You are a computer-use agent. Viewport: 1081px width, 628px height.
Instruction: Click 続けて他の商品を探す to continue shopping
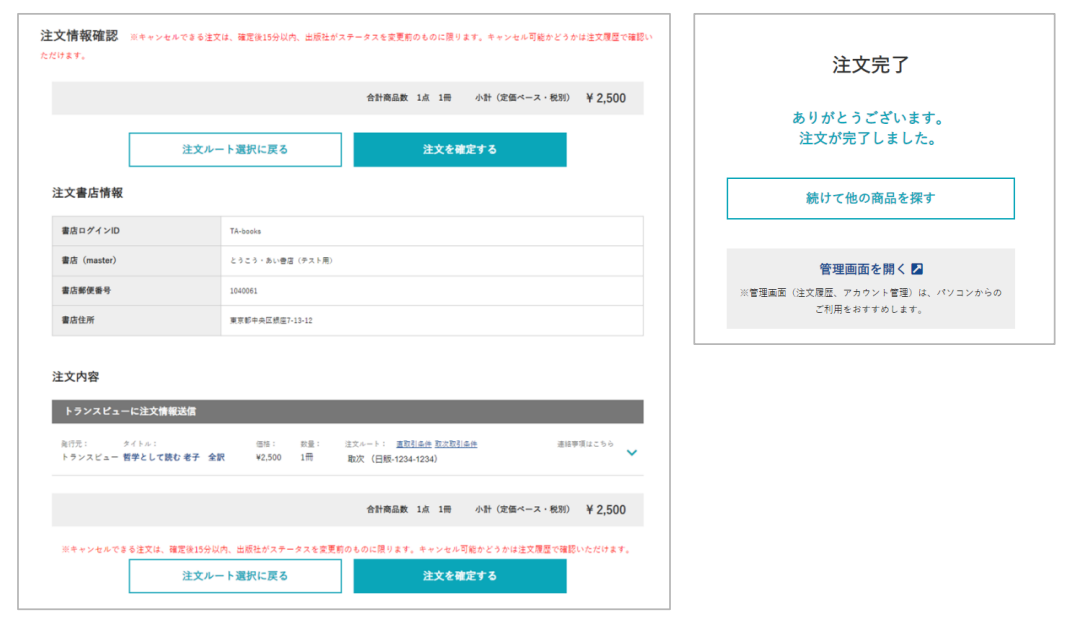click(871, 198)
